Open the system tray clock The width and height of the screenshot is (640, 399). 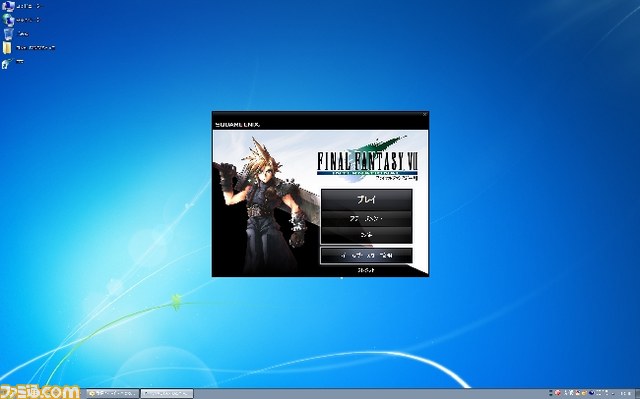(625, 393)
